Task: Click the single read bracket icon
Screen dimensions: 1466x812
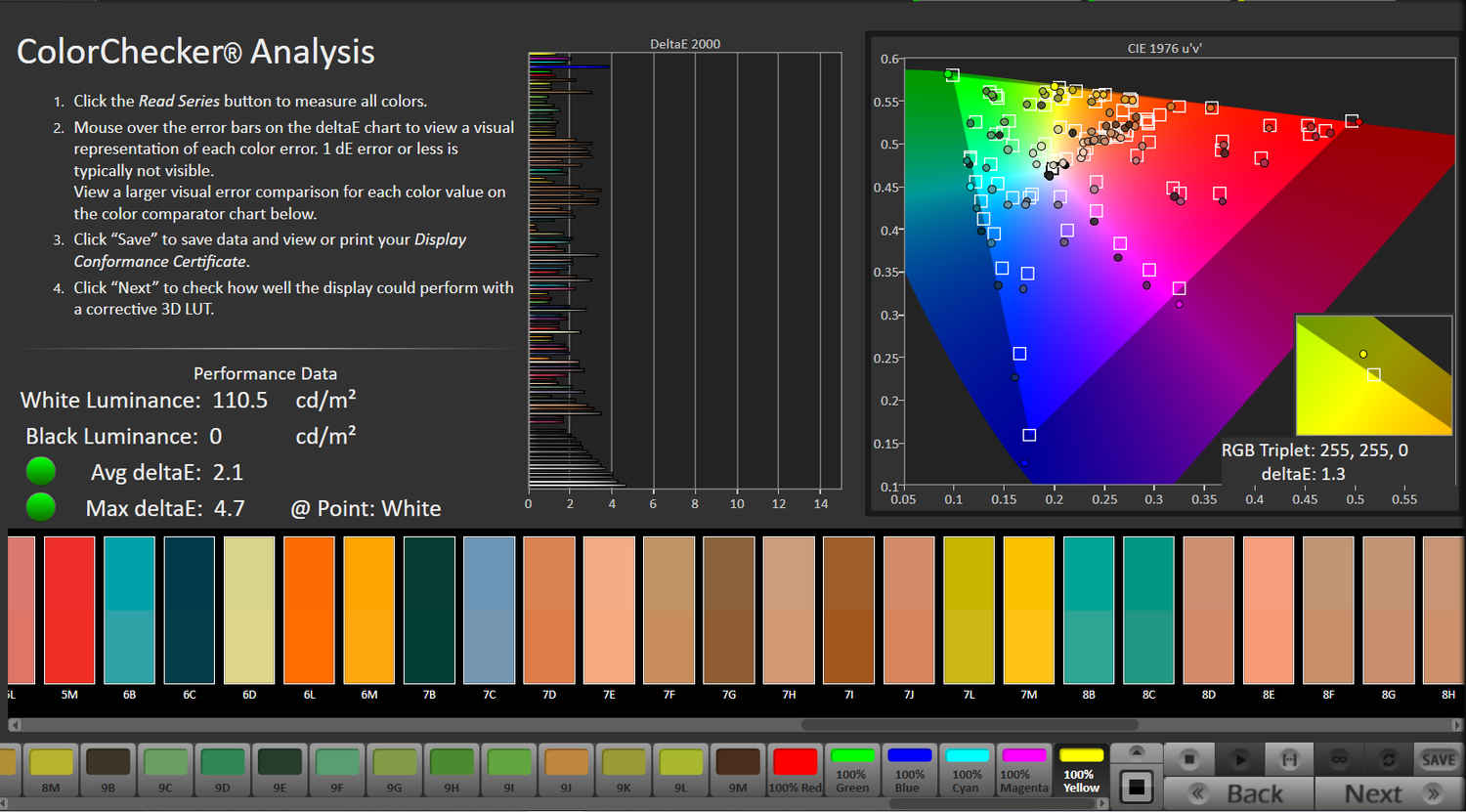Action: [1289, 759]
